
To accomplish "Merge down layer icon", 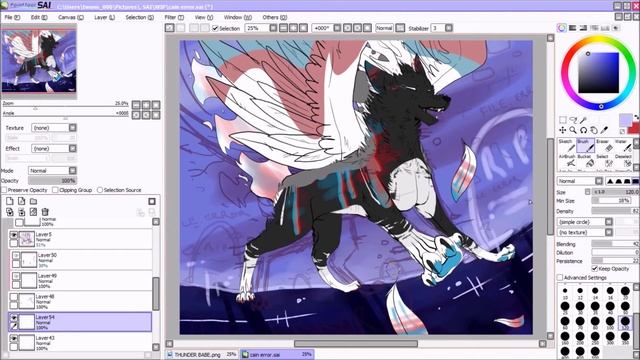I will pyautogui.click(x=22, y=212).
